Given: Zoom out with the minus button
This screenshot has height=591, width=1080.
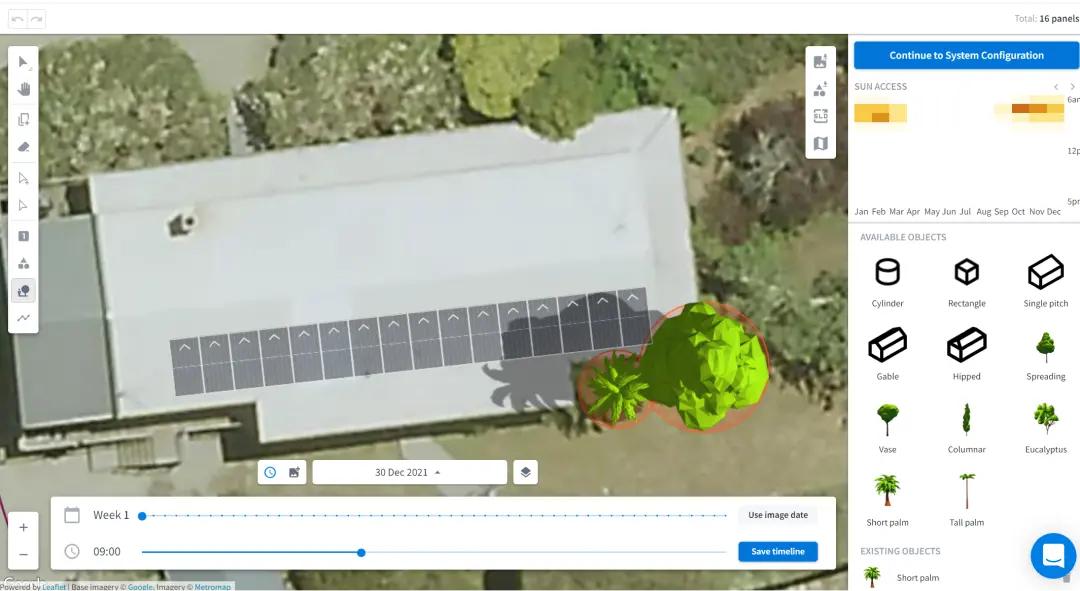Looking at the screenshot, I should pyautogui.click(x=23, y=554).
